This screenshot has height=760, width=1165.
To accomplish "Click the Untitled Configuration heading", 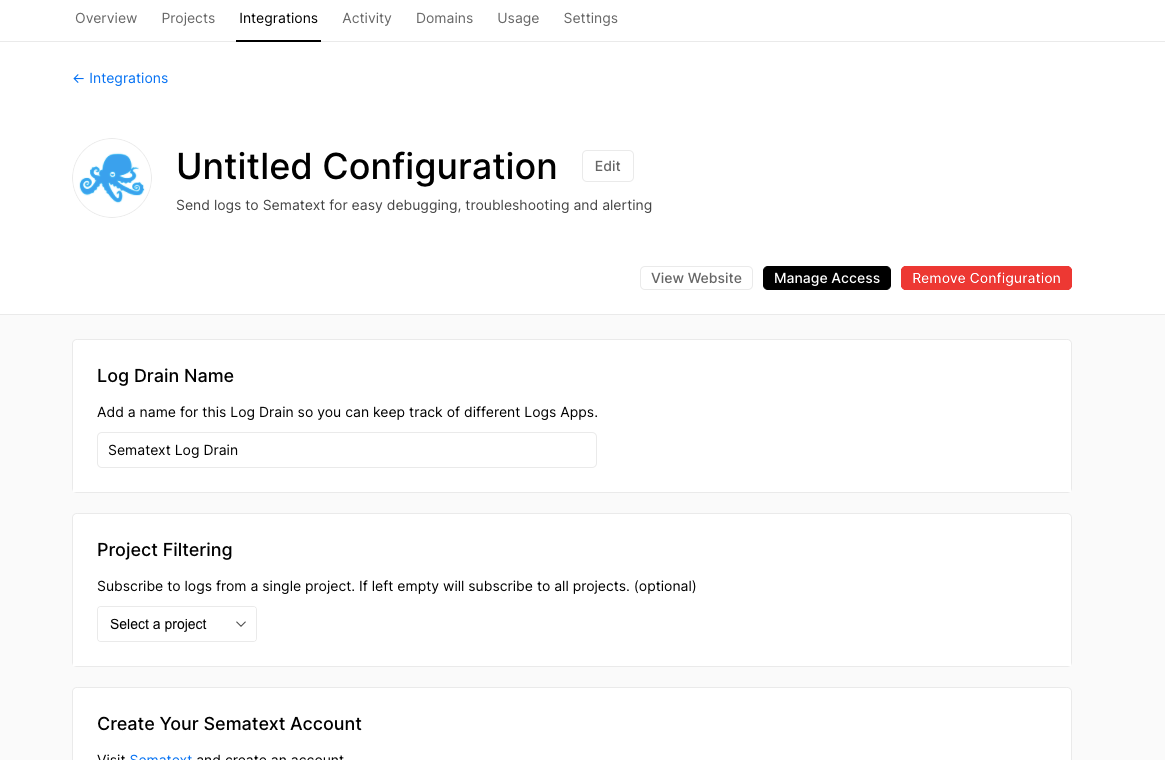I will click(367, 166).
